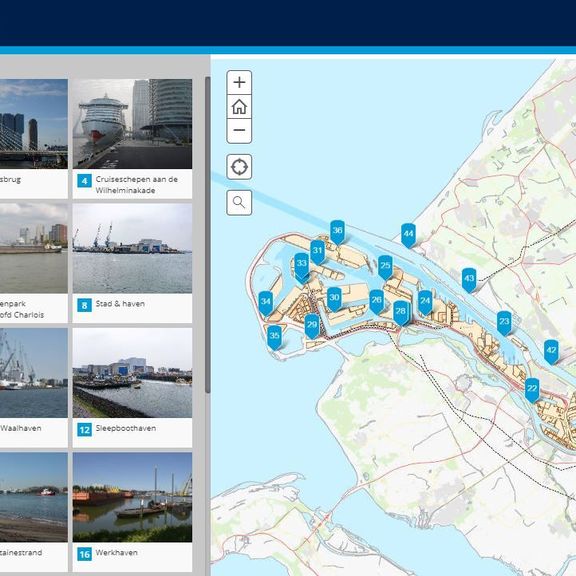Zoom in on the map
576x576 pixels.
[x=239, y=82]
